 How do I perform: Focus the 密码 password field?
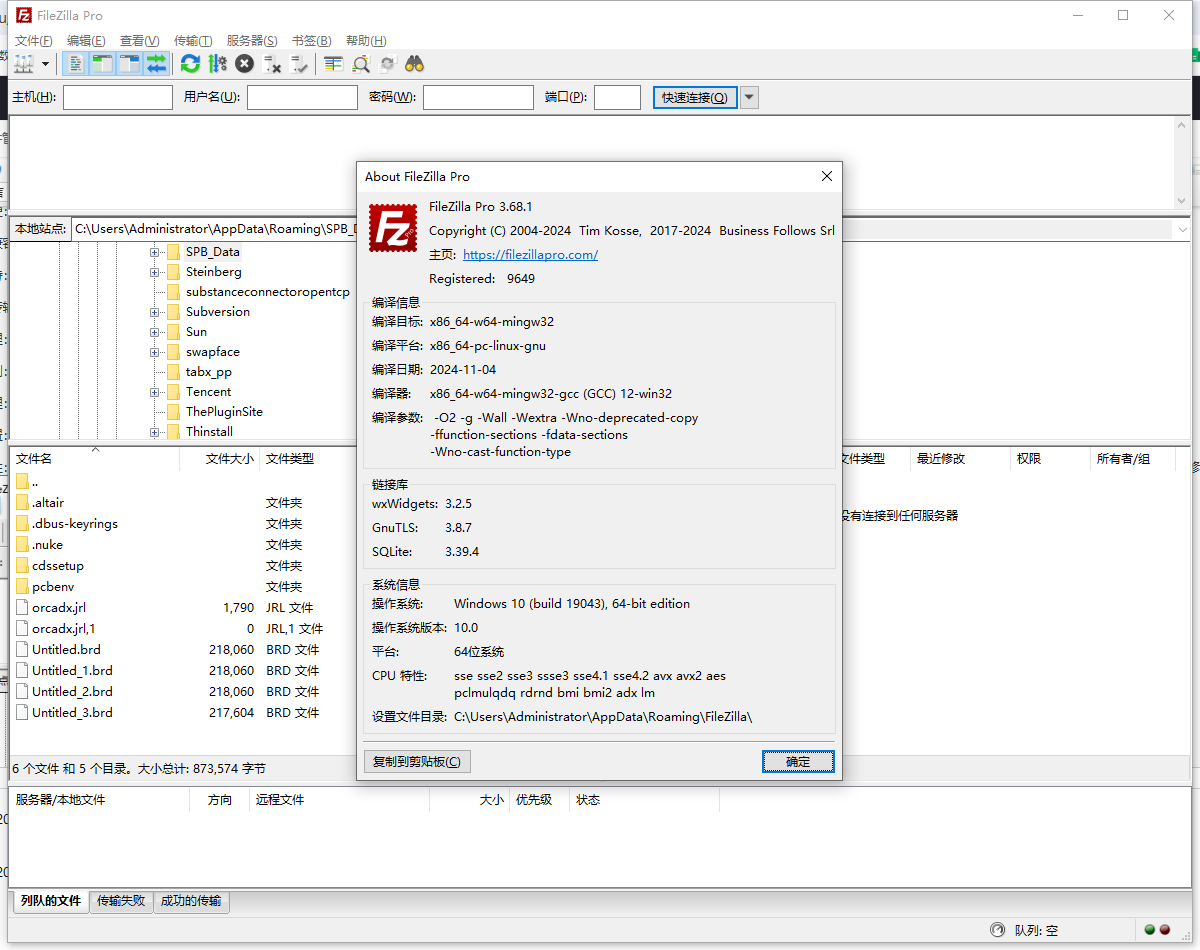click(x=478, y=97)
